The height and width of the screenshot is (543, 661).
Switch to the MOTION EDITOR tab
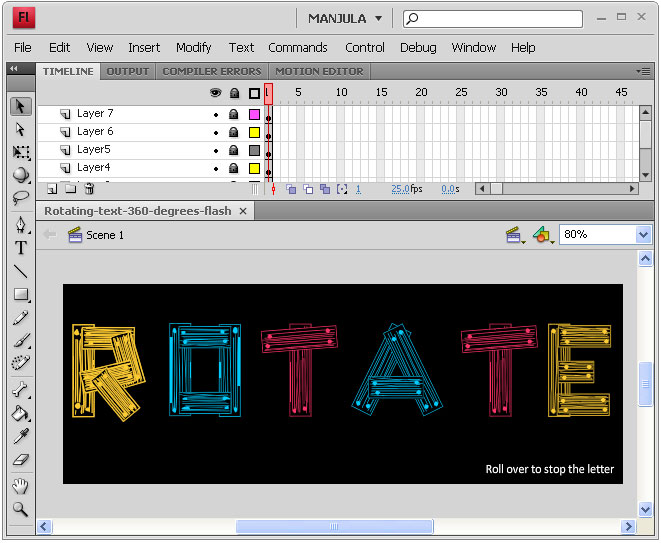[x=320, y=72]
